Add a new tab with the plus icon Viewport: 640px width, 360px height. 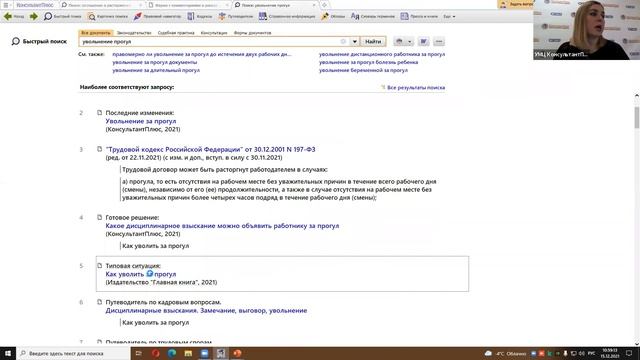[324, 5]
